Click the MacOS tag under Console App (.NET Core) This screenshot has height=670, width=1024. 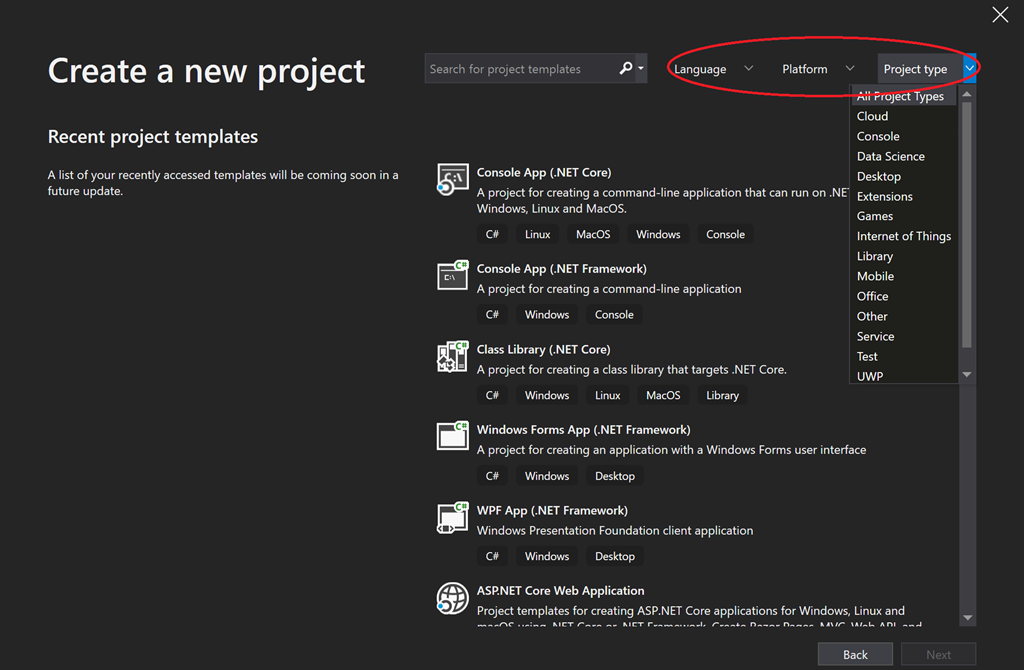[x=593, y=234]
